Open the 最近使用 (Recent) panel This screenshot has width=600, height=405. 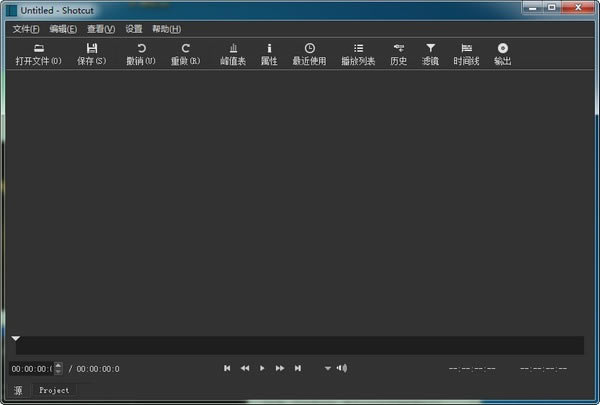pos(309,54)
